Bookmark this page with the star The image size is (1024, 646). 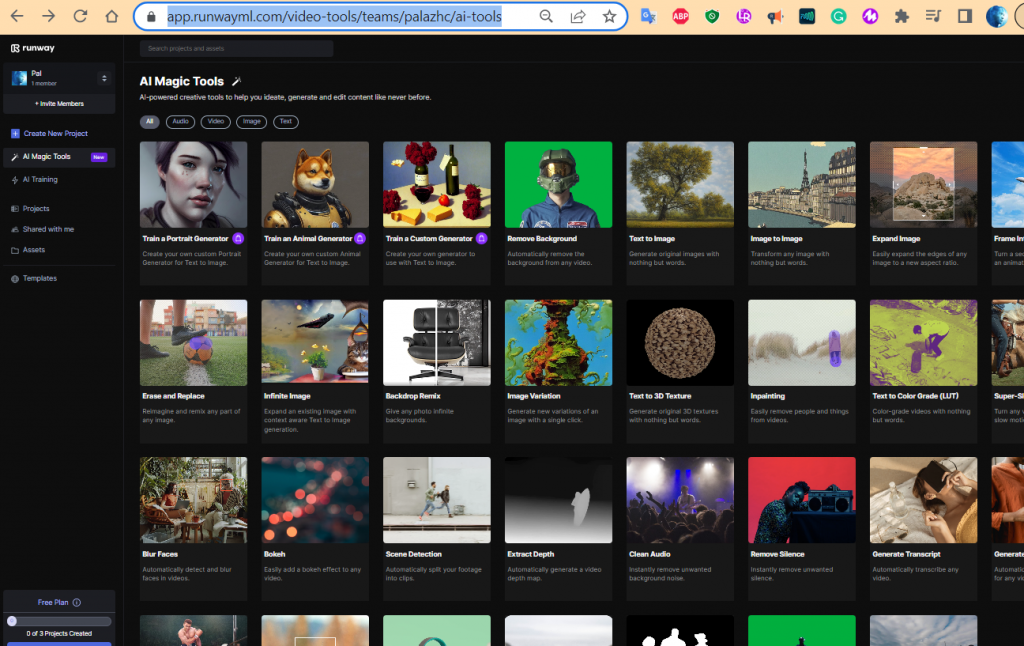[x=609, y=16]
